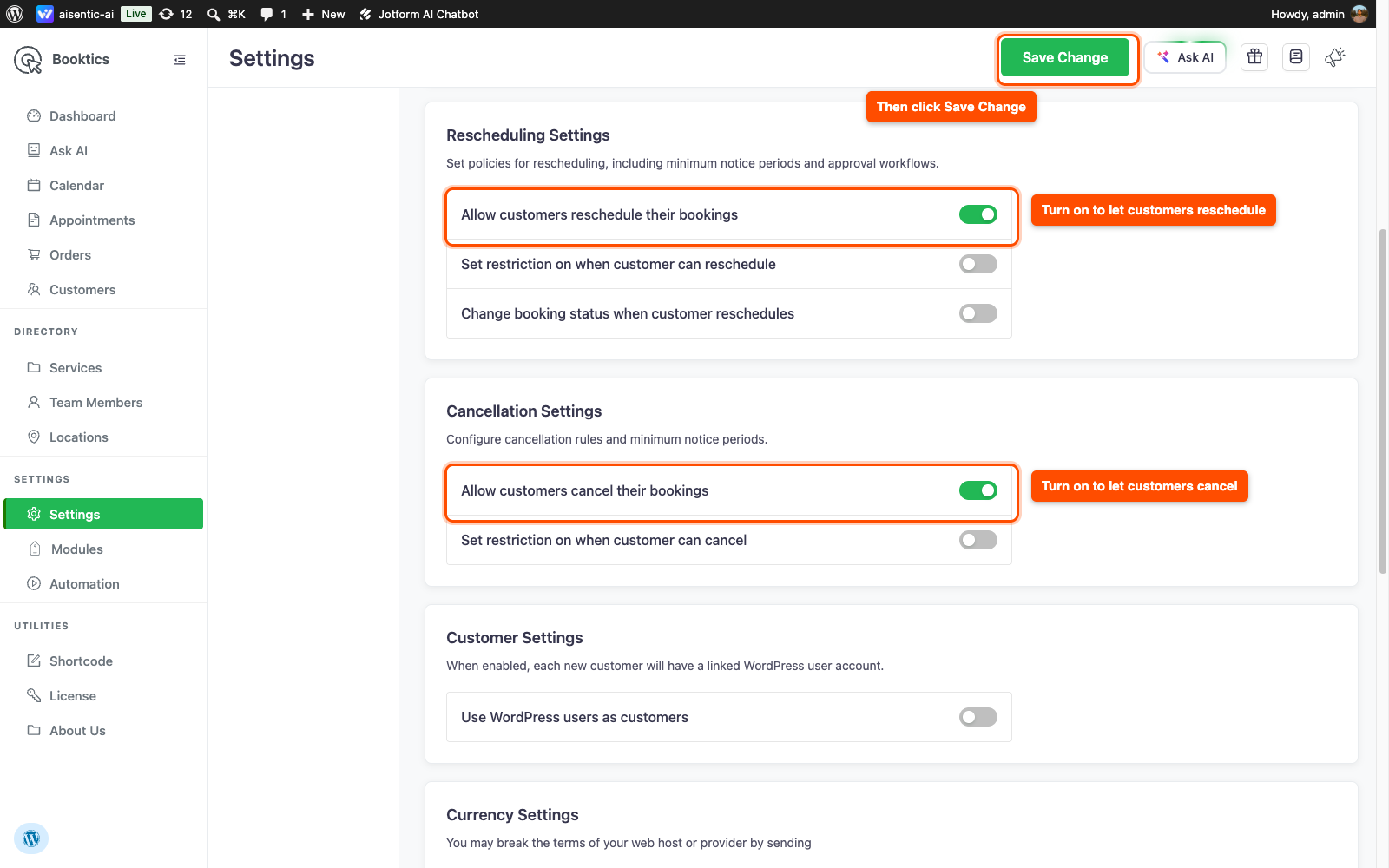Open Appointments in the sidebar
The width and height of the screenshot is (1389, 868).
tap(103, 220)
